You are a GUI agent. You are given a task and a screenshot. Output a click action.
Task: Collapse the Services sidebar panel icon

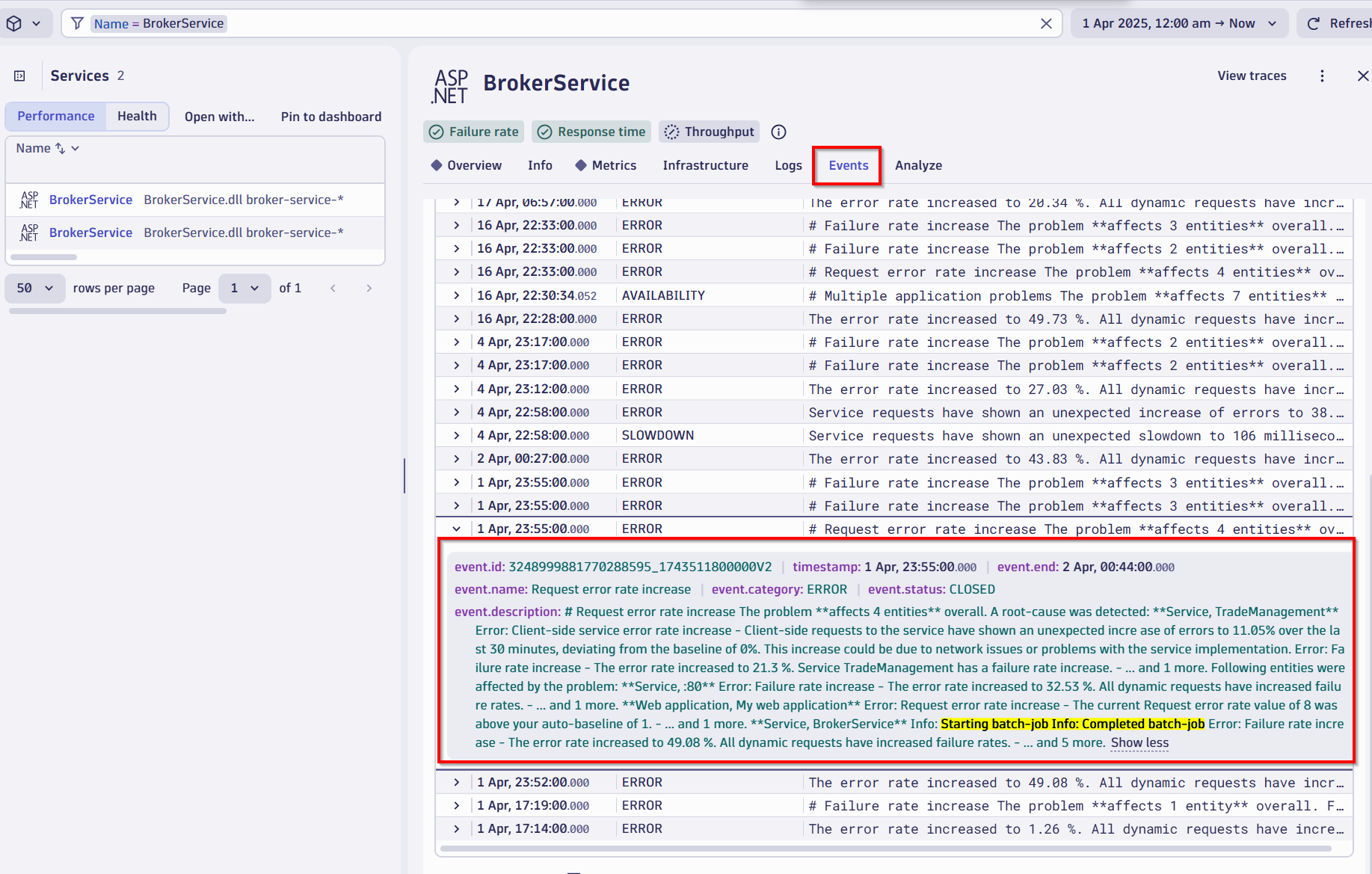click(x=20, y=76)
